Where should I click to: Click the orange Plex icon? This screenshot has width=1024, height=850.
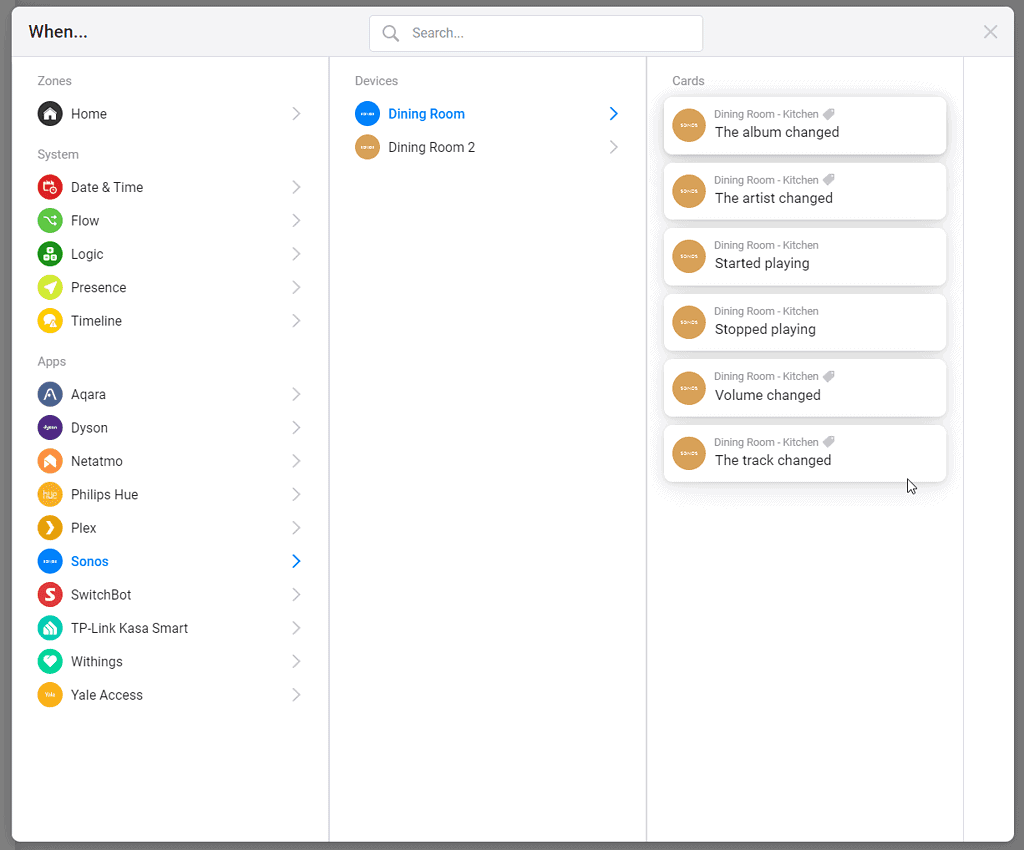(50, 528)
